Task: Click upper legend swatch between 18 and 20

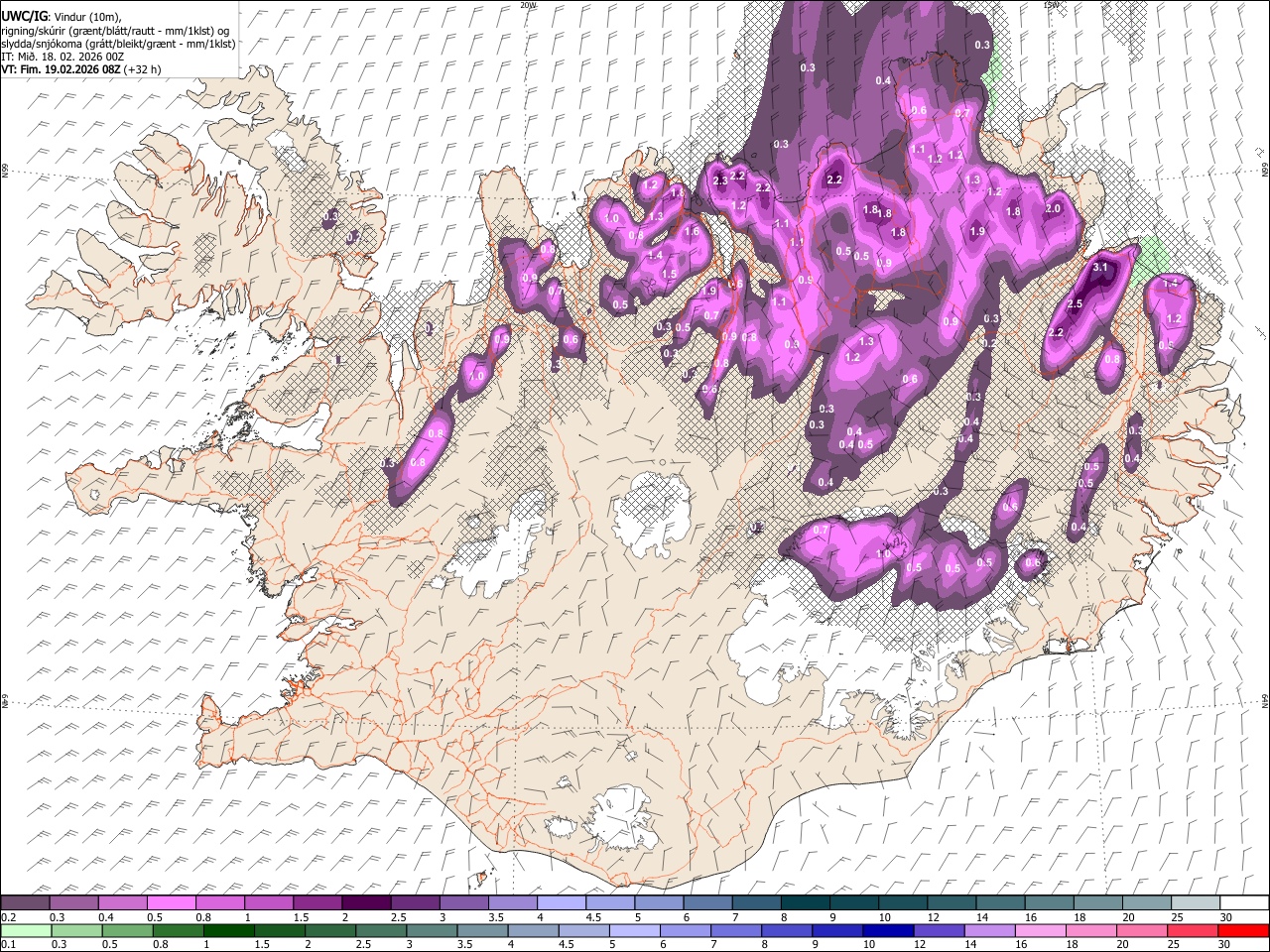Action: [x=1098, y=903]
